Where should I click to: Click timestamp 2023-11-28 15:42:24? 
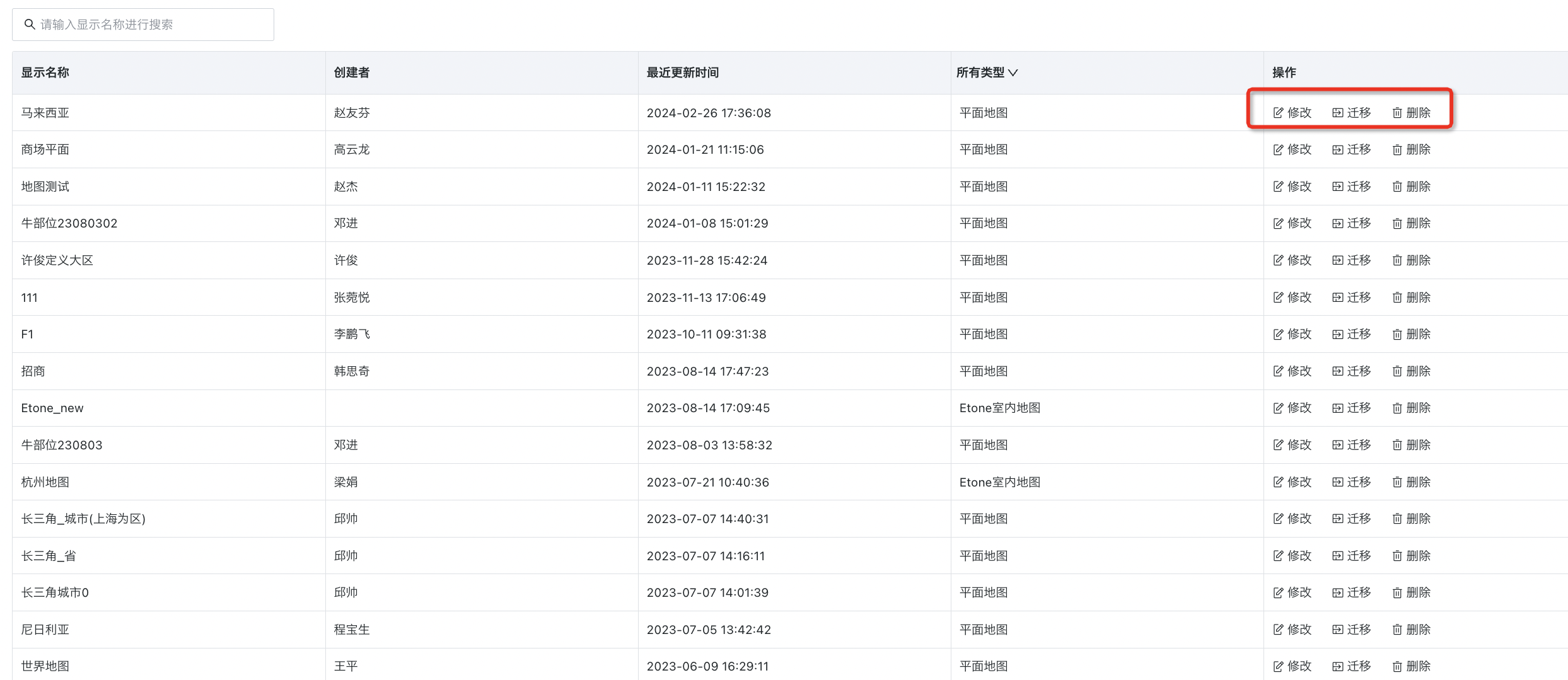click(707, 260)
